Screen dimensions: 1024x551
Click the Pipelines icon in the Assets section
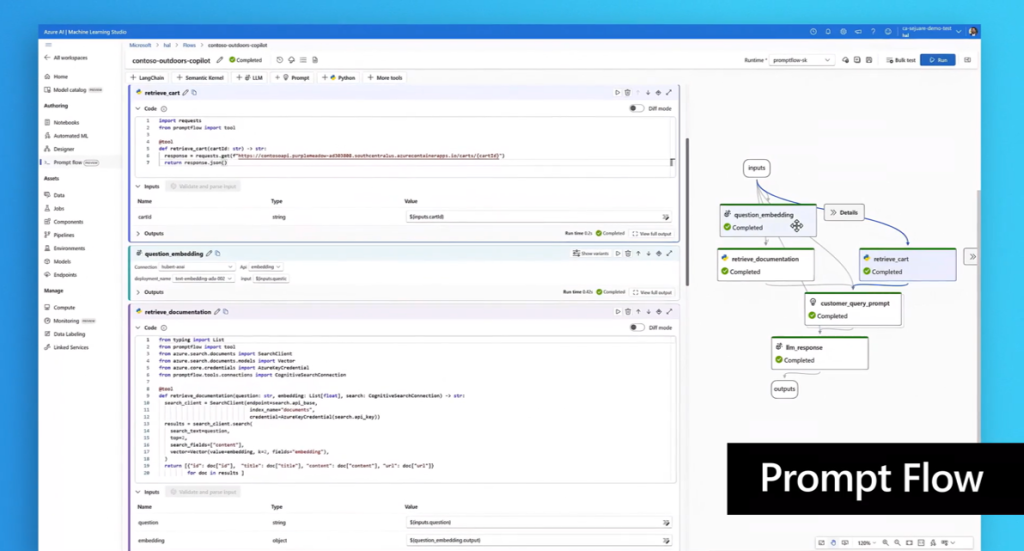(x=47, y=234)
